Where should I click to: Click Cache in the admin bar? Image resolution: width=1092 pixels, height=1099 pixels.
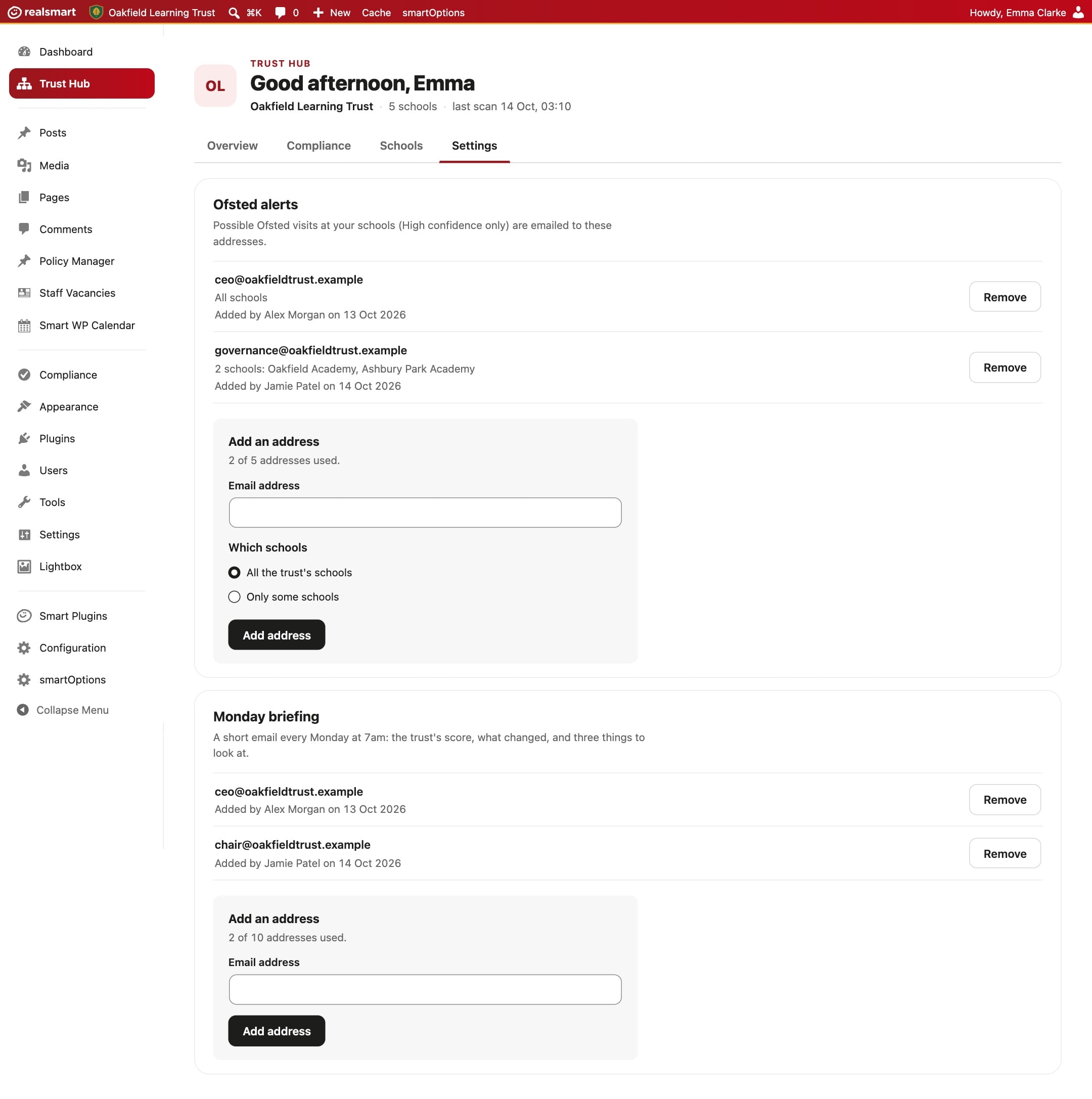[x=376, y=13]
